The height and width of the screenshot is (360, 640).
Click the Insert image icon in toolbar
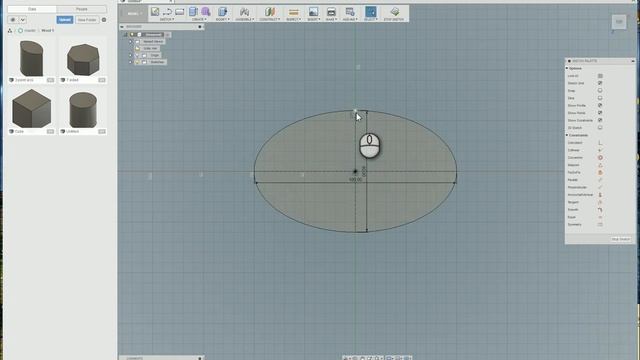tap(313, 12)
